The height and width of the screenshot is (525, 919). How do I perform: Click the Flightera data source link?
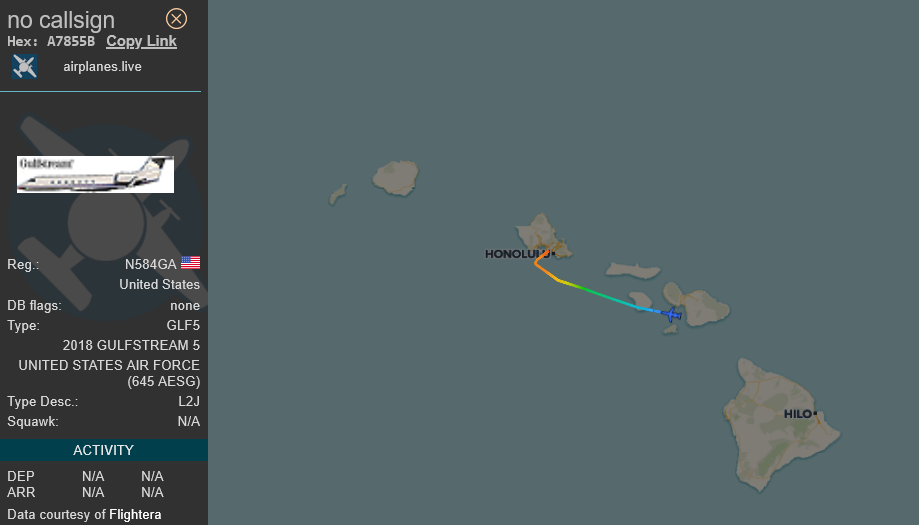click(135, 514)
